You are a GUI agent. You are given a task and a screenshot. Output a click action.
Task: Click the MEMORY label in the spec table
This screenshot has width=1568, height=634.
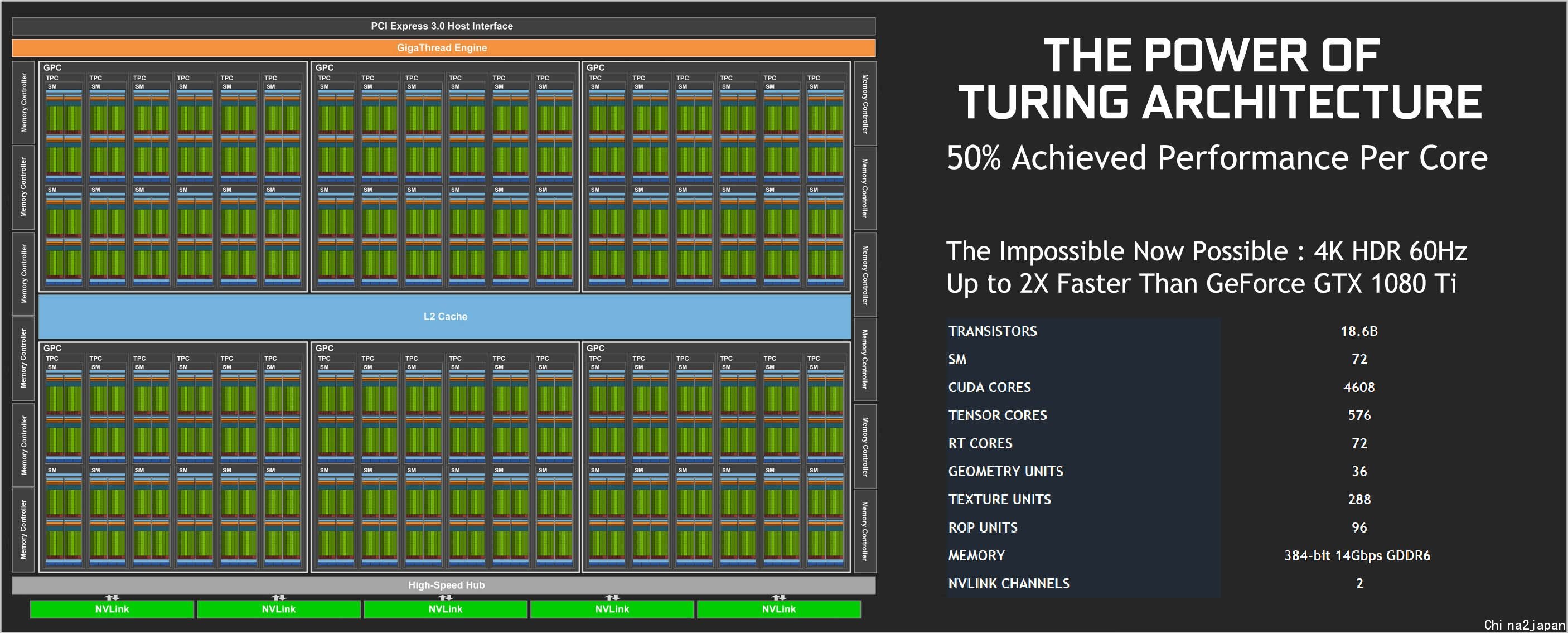(x=976, y=556)
